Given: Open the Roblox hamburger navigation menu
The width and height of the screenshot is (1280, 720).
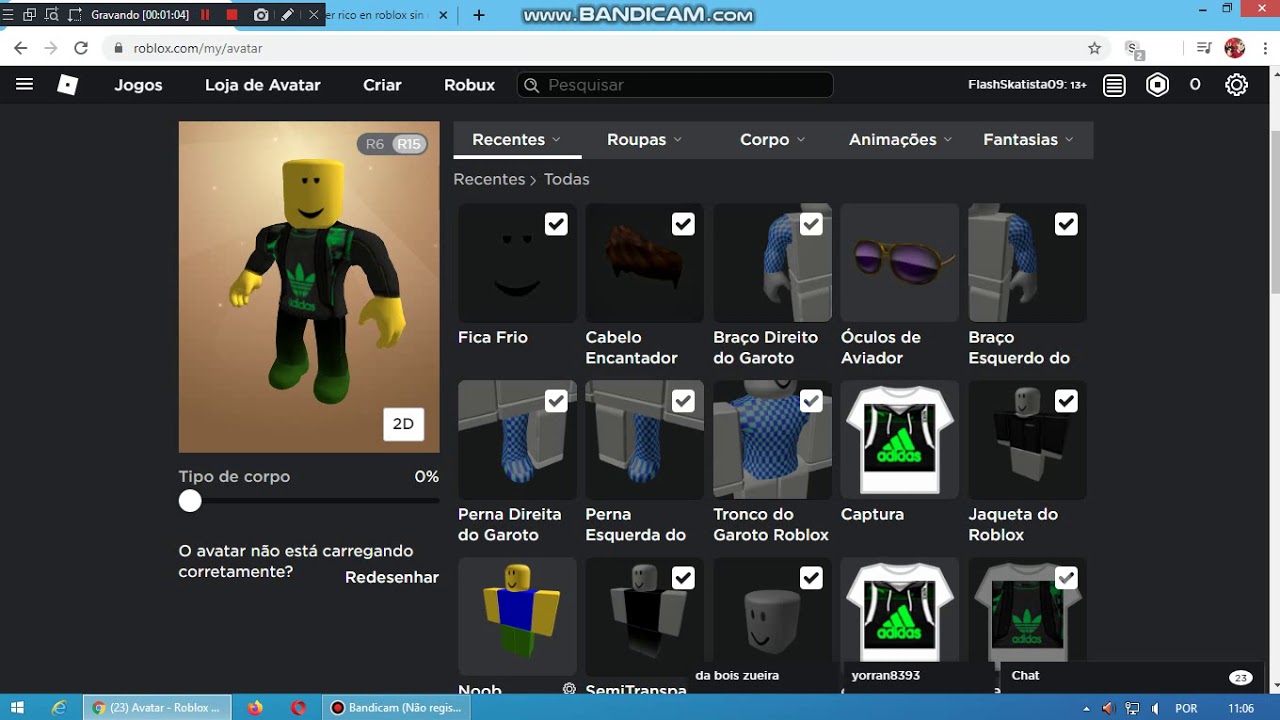Looking at the screenshot, I should pyautogui.click(x=25, y=85).
